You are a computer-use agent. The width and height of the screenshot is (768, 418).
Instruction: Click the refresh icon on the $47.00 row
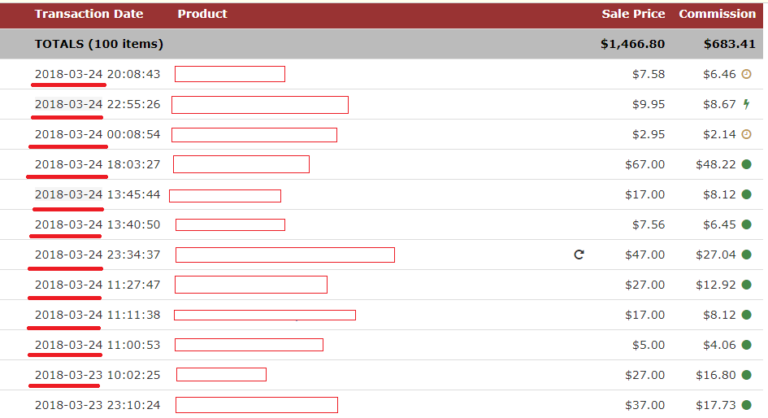click(579, 254)
